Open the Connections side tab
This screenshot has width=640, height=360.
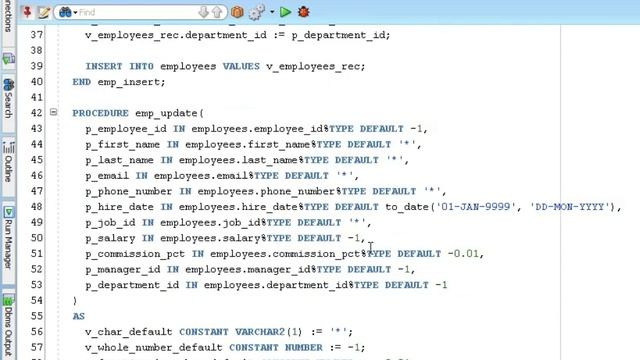point(8,18)
